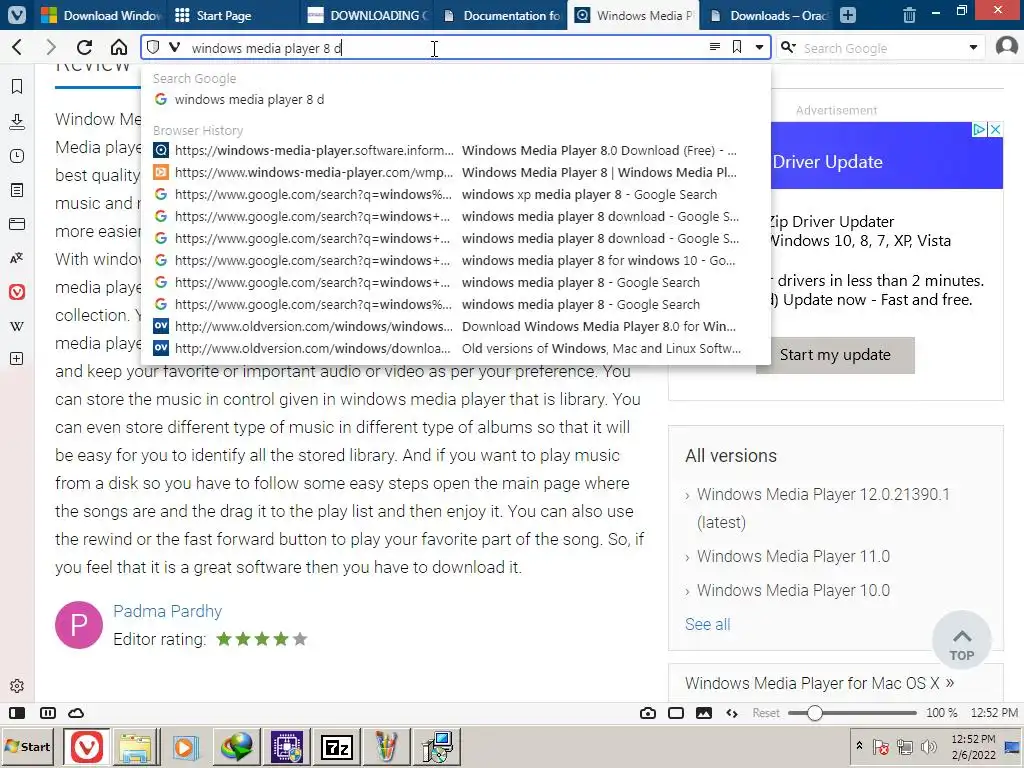The width and height of the screenshot is (1024, 768).
Task: Open the Wikipedia web panel
Action: pyautogui.click(x=17, y=326)
